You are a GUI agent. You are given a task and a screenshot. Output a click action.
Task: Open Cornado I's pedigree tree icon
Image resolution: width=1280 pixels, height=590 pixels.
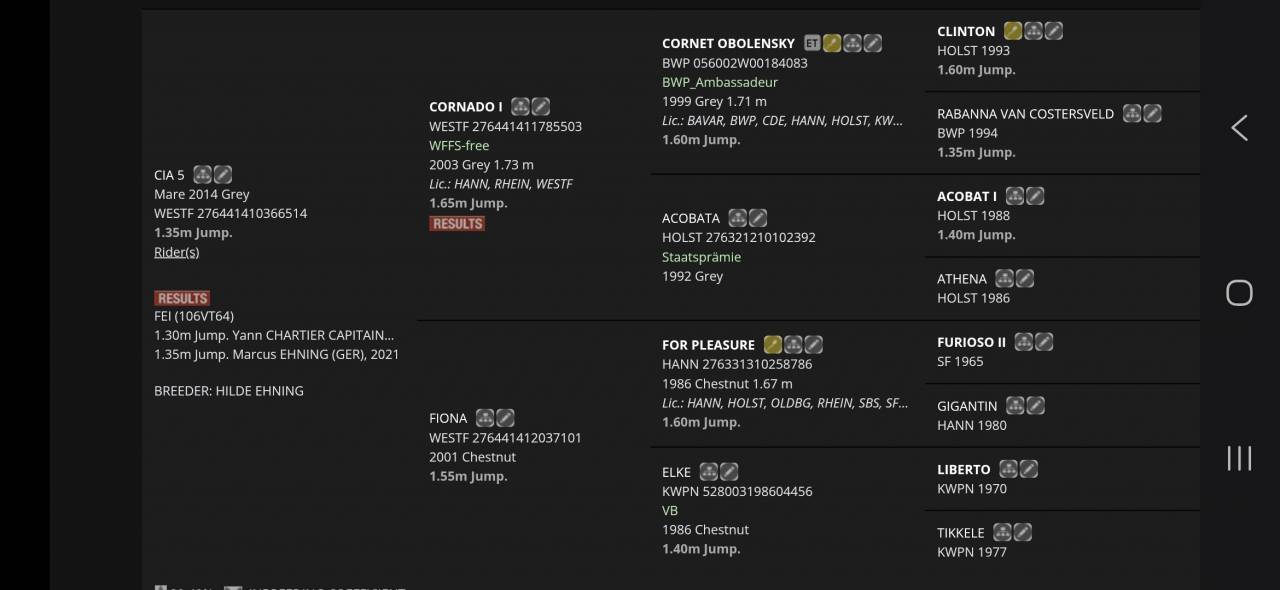click(x=520, y=107)
